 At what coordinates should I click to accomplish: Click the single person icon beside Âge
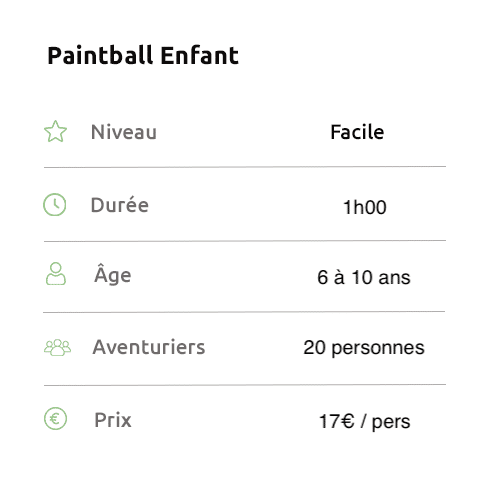(x=56, y=274)
